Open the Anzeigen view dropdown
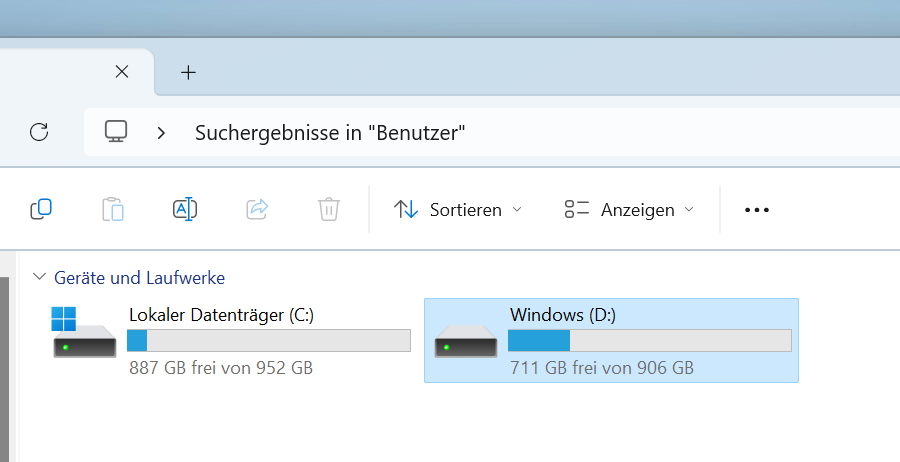900x462 pixels. point(629,210)
